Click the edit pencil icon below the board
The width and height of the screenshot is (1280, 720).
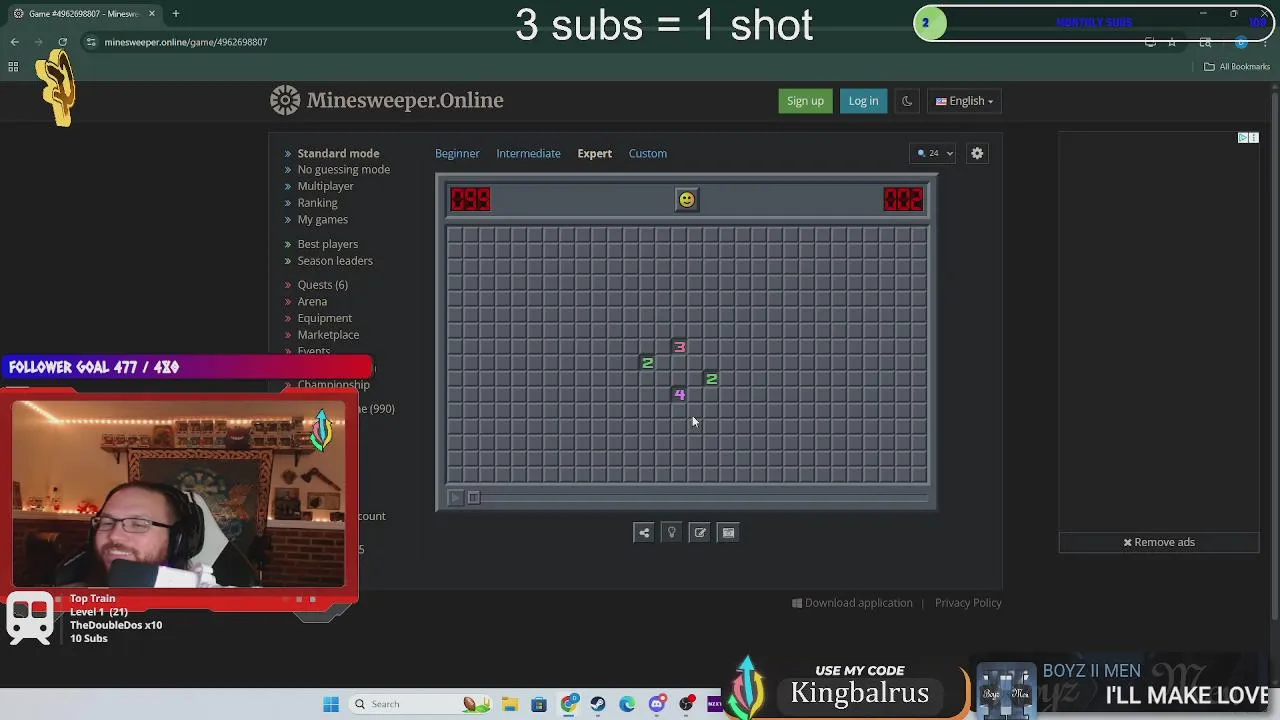point(700,533)
